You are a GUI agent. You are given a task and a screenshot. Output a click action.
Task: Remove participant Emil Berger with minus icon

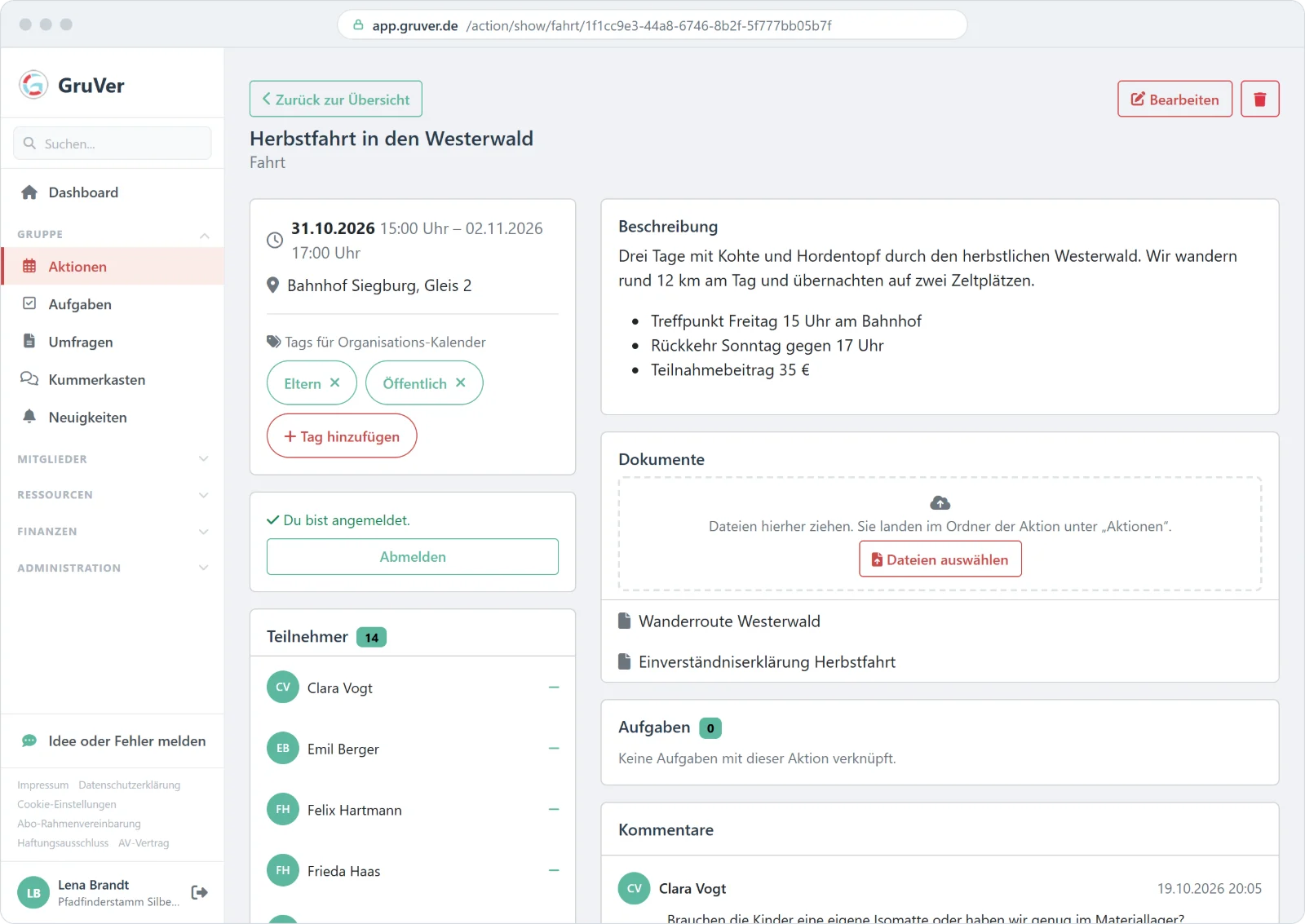click(554, 749)
